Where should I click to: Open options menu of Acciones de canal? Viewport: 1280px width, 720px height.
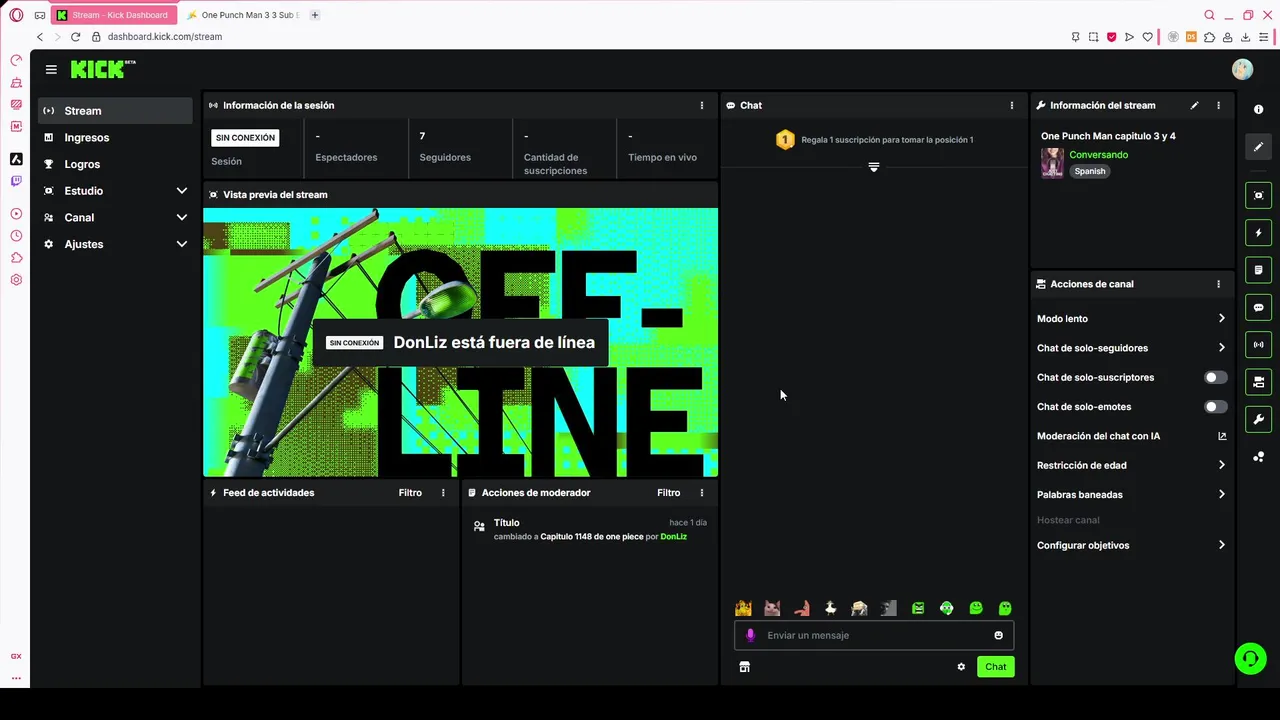click(1218, 284)
